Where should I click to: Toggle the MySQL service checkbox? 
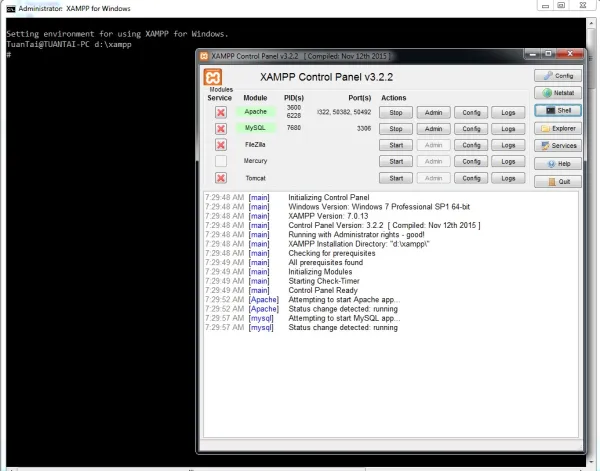click(221, 129)
